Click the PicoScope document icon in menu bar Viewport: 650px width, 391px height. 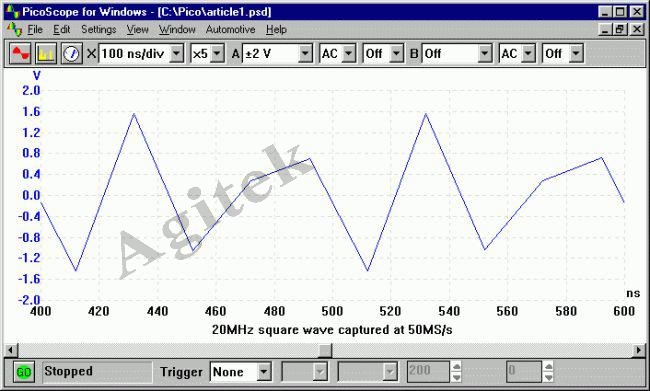coord(14,29)
